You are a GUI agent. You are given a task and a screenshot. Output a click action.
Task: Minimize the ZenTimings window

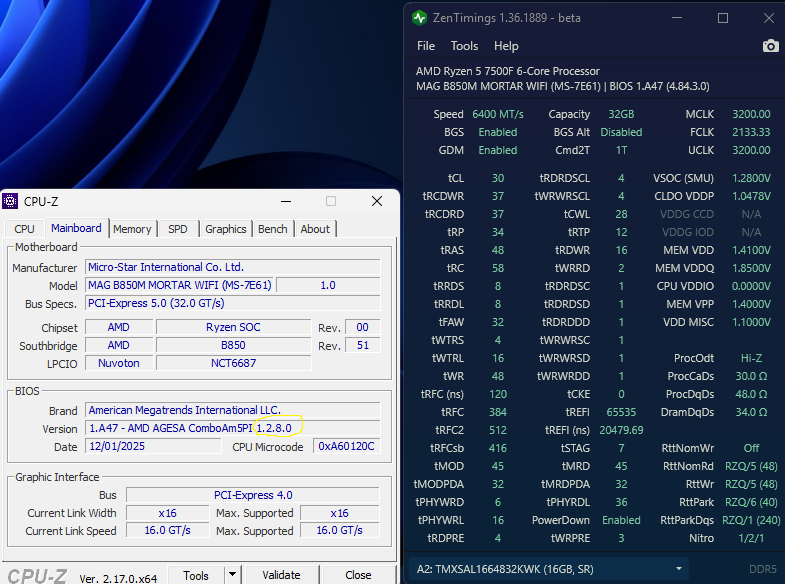(677, 18)
